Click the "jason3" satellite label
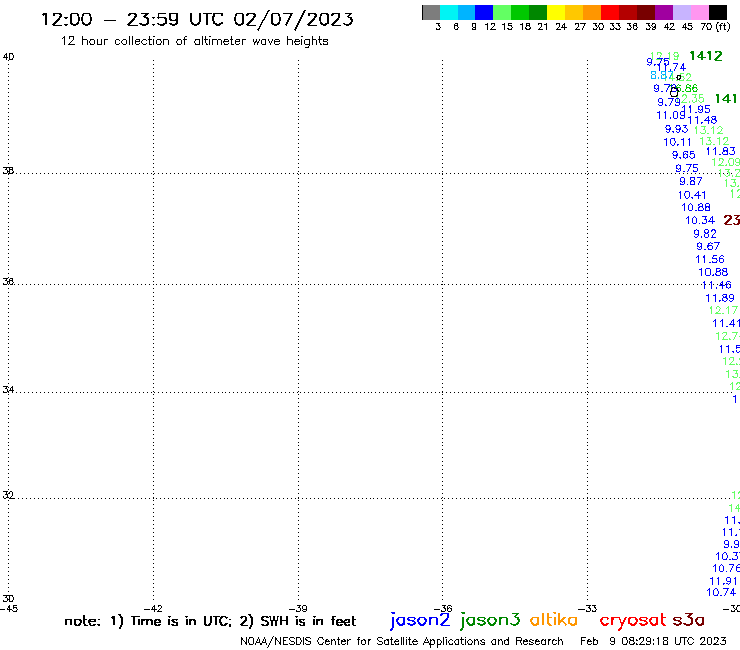Viewport: 740px width, 650px height. [490, 620]
